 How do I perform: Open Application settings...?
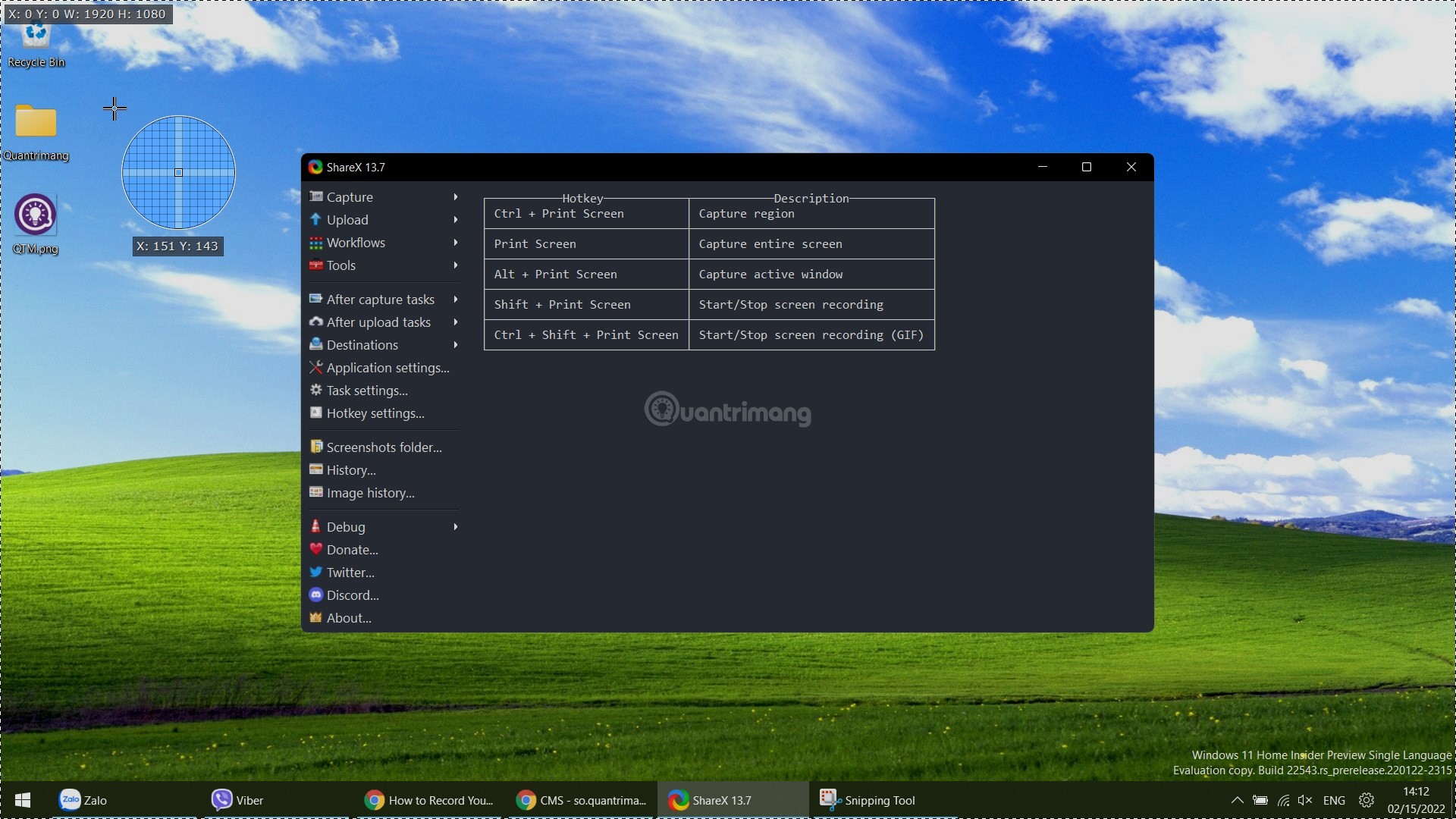pyautogui.click(x=387, y=368)
